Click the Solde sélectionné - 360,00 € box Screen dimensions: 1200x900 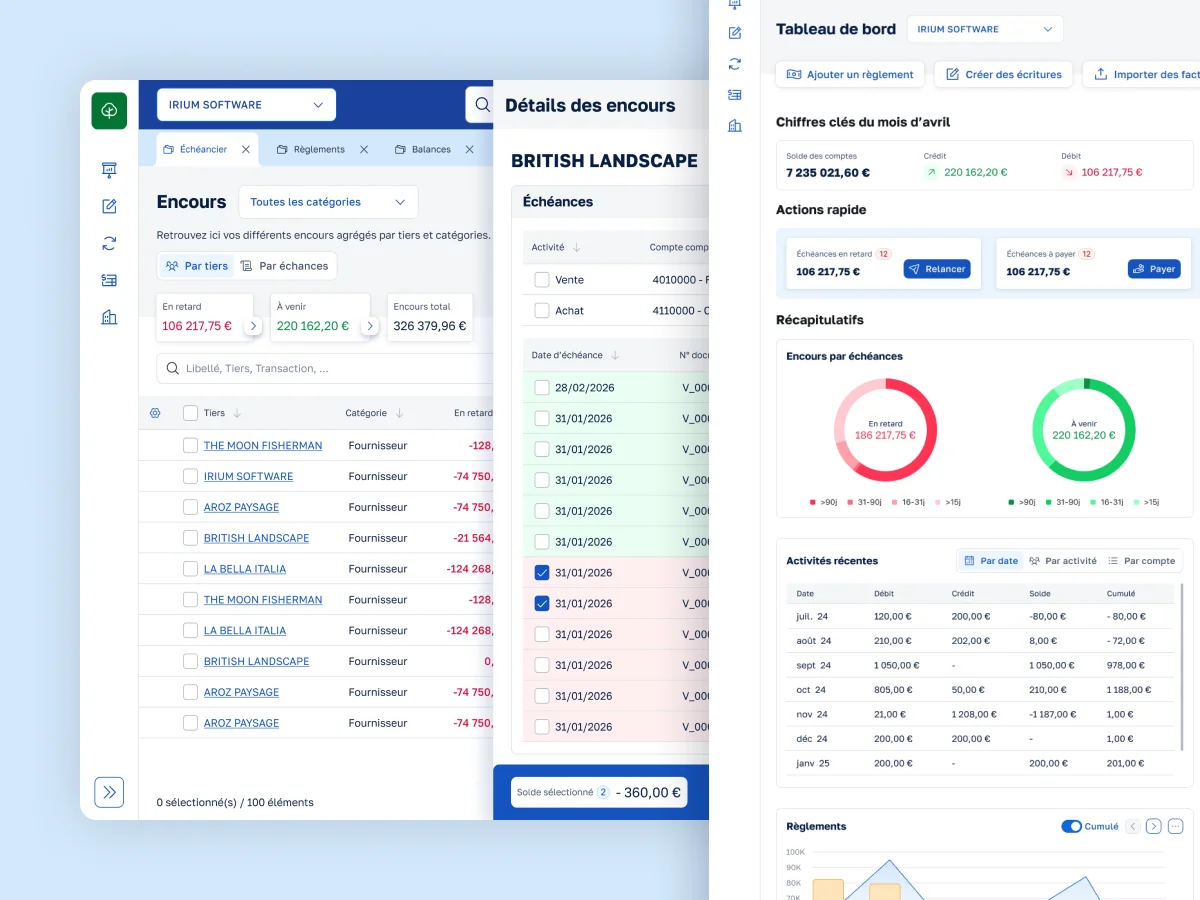(x=599, y=792)
